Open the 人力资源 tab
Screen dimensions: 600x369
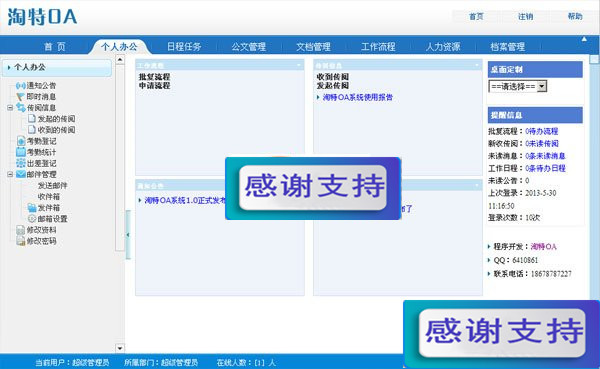click(443, 47)
